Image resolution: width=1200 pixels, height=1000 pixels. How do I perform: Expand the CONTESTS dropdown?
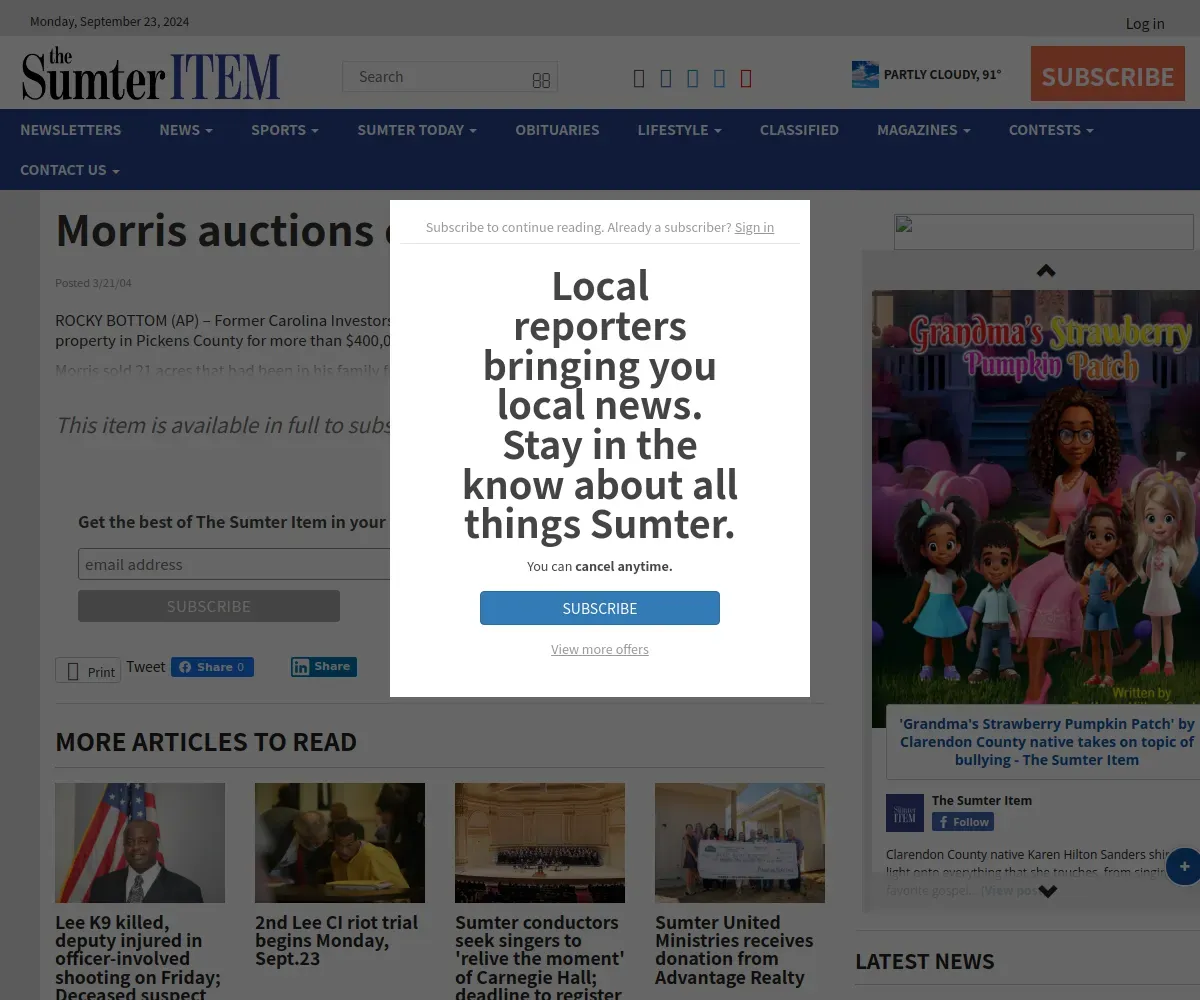click(1051, 130)
